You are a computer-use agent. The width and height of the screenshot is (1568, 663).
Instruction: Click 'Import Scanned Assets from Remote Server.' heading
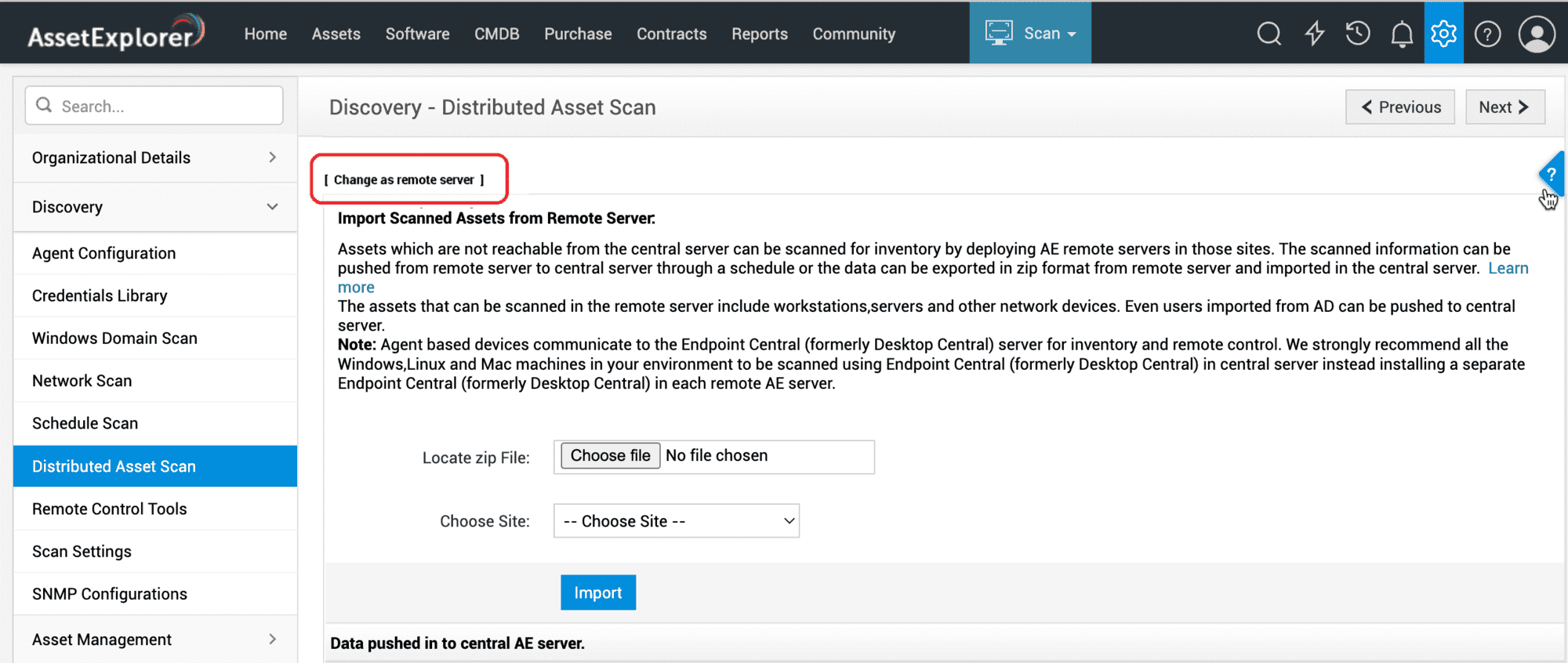(496, 219)
